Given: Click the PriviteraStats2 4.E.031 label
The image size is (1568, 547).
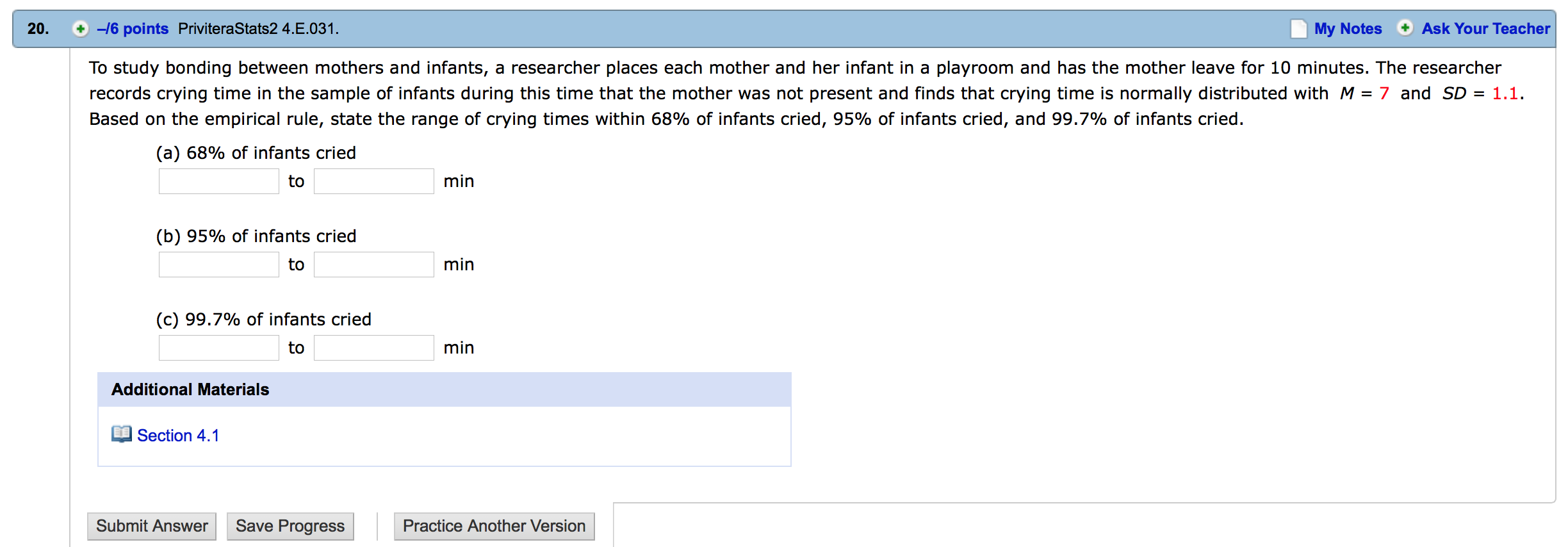Looking at the screenshot, I should (259, 28).
